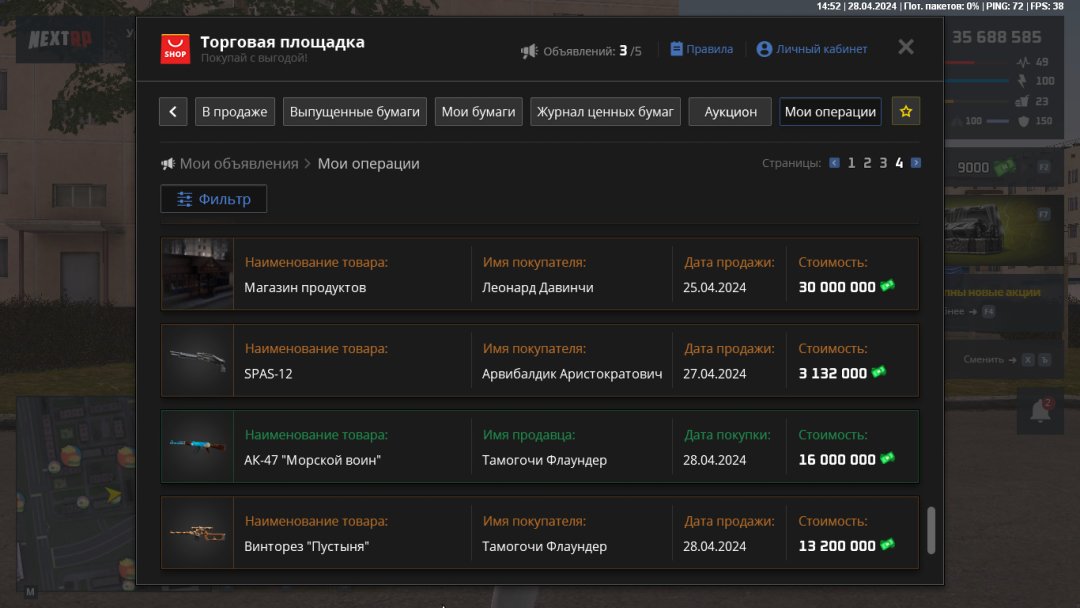Click the announcements counter 3 /5

630,51
